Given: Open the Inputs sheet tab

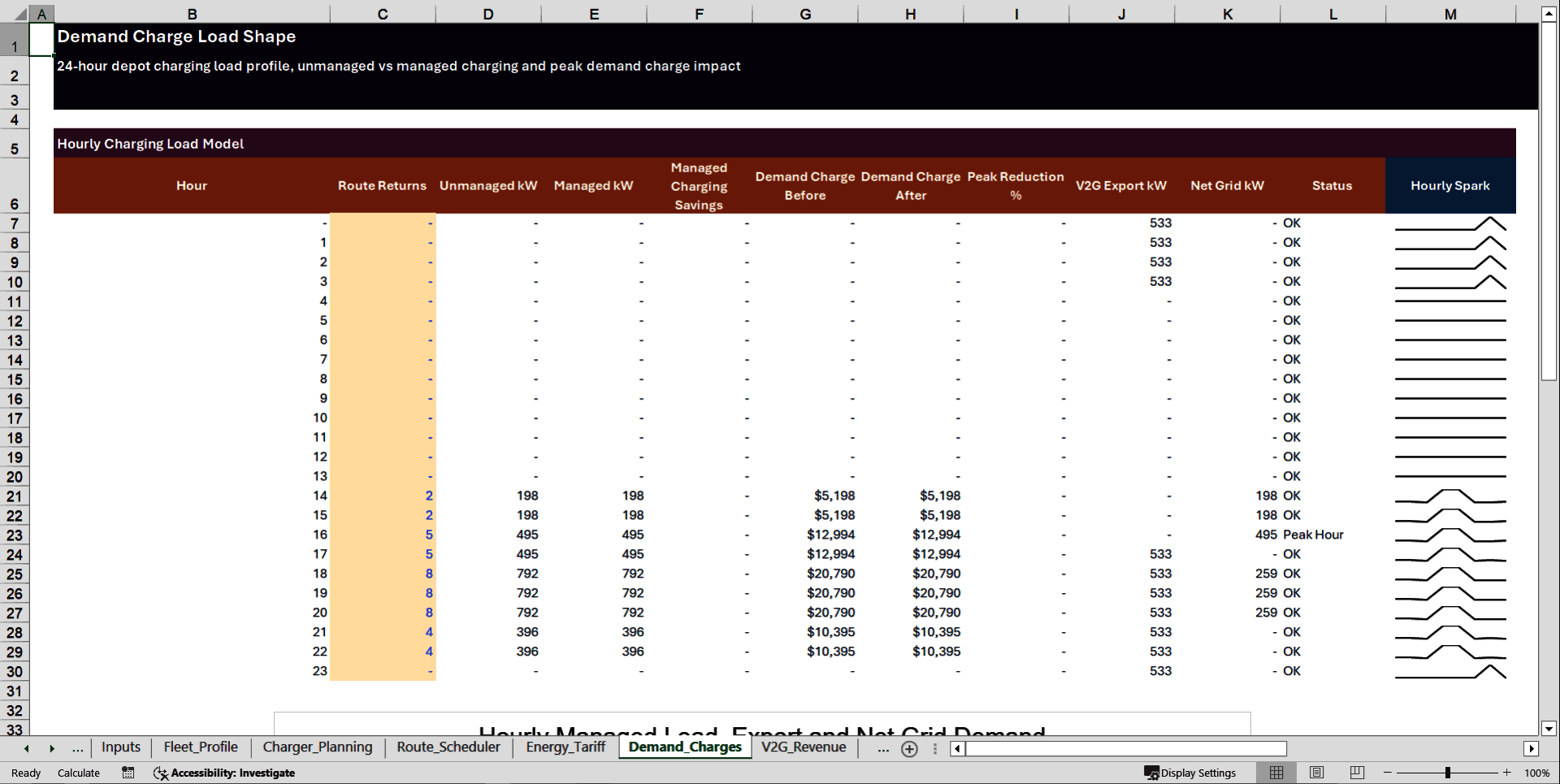Looking at the screenshot, I should [121, 747].
